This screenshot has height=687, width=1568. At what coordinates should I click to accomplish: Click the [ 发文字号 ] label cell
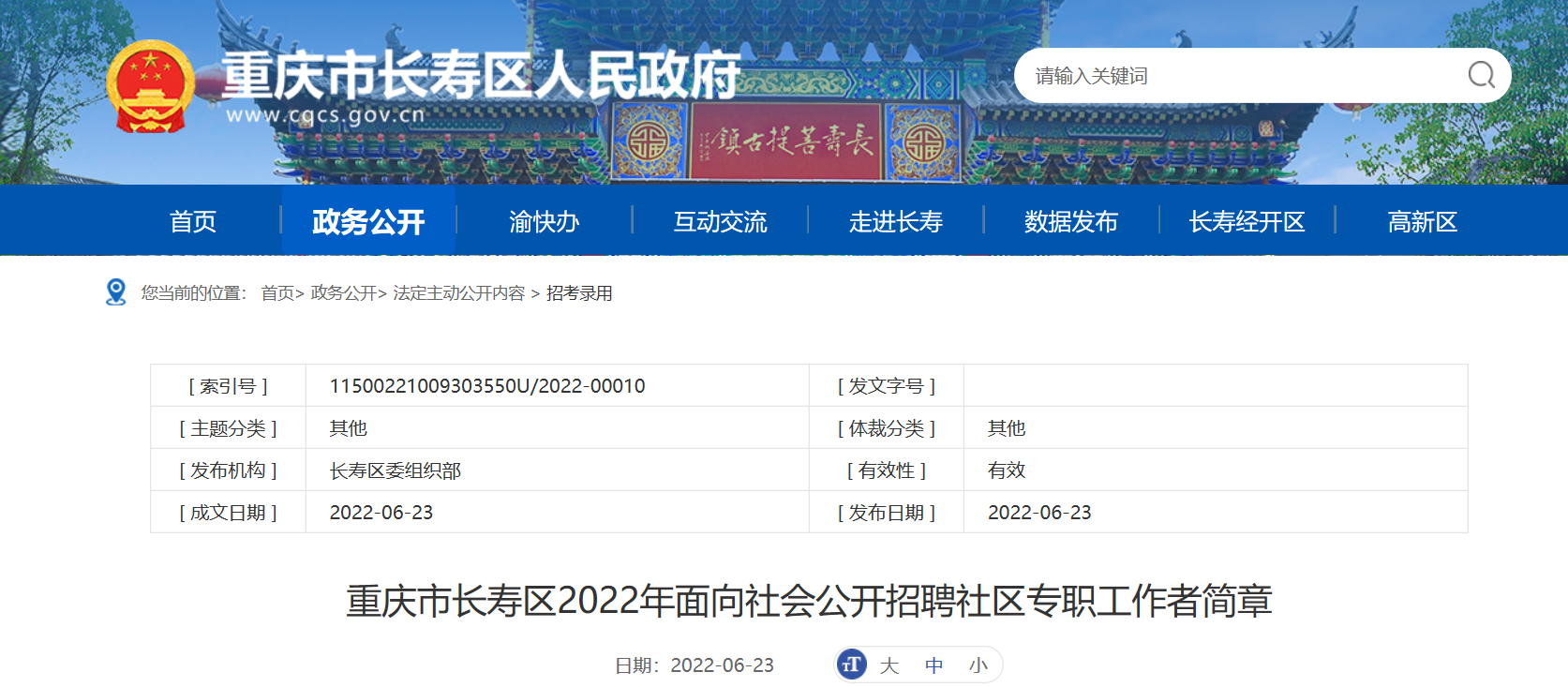887,386
